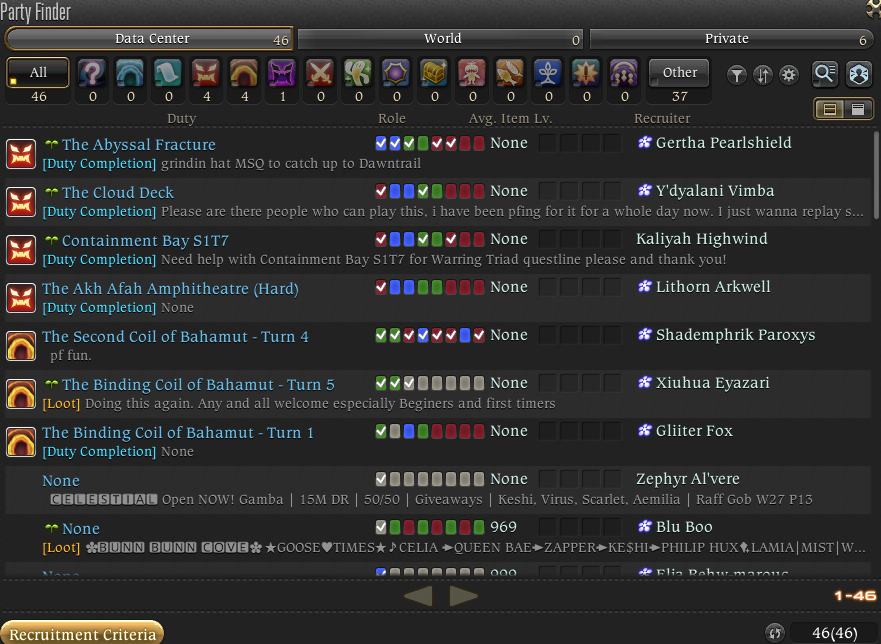This screenshot has height=644, width=881.
Task: Open the sort order arrows icon
Action: (763, 75)
